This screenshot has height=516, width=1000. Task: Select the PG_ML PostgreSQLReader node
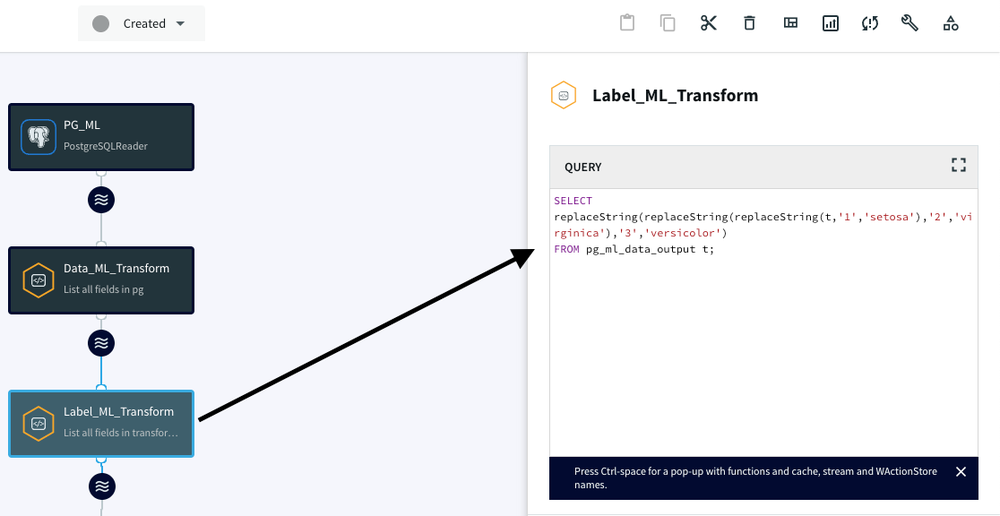tap(101, 137)
